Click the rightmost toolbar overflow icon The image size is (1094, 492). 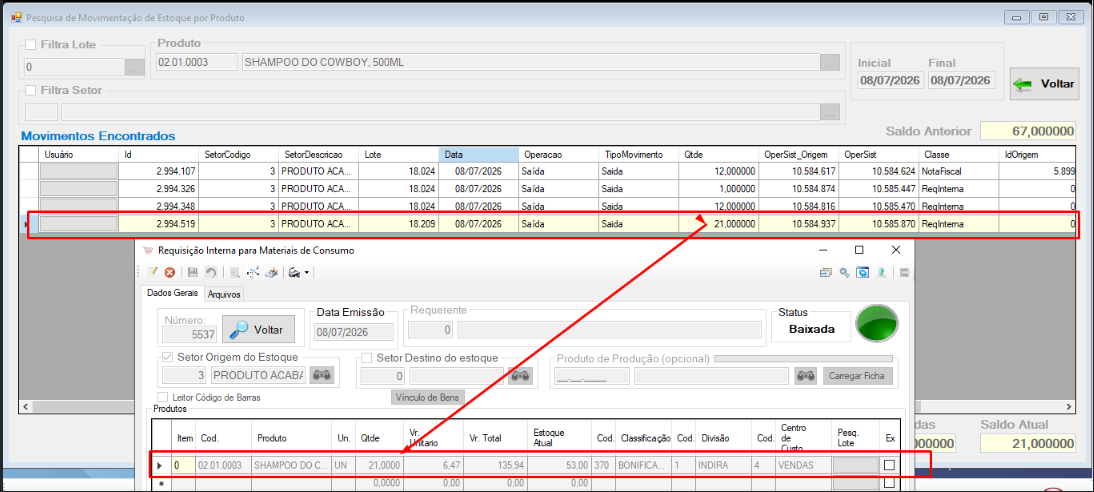904,273
